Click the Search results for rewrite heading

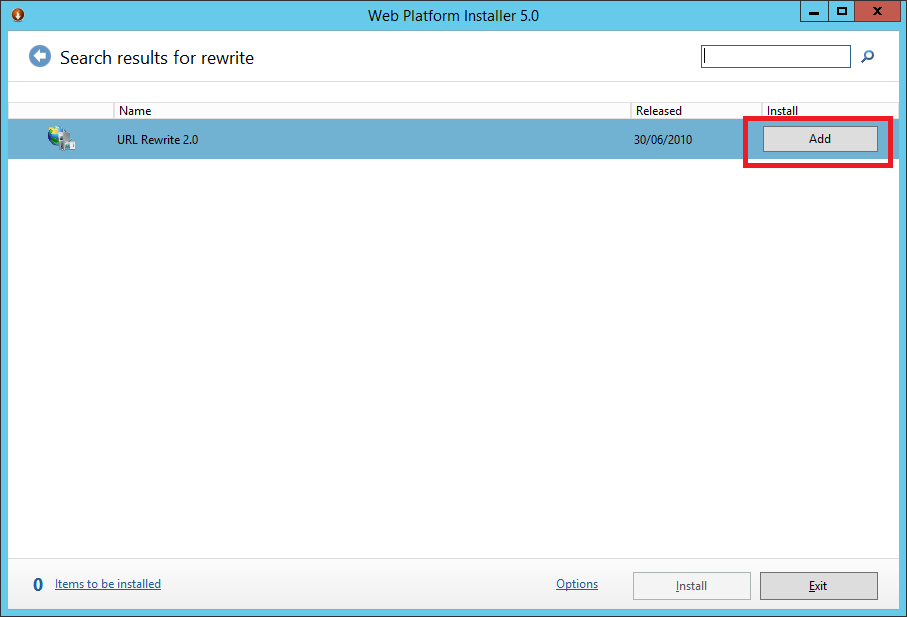click(x=157, y=58)
